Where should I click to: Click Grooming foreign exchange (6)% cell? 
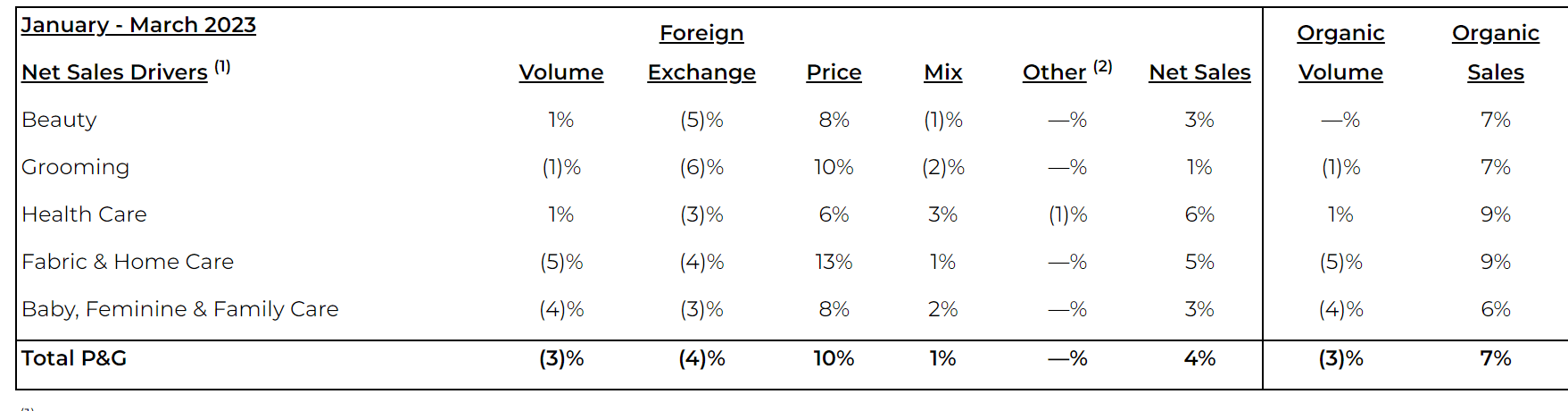point(701,167)
